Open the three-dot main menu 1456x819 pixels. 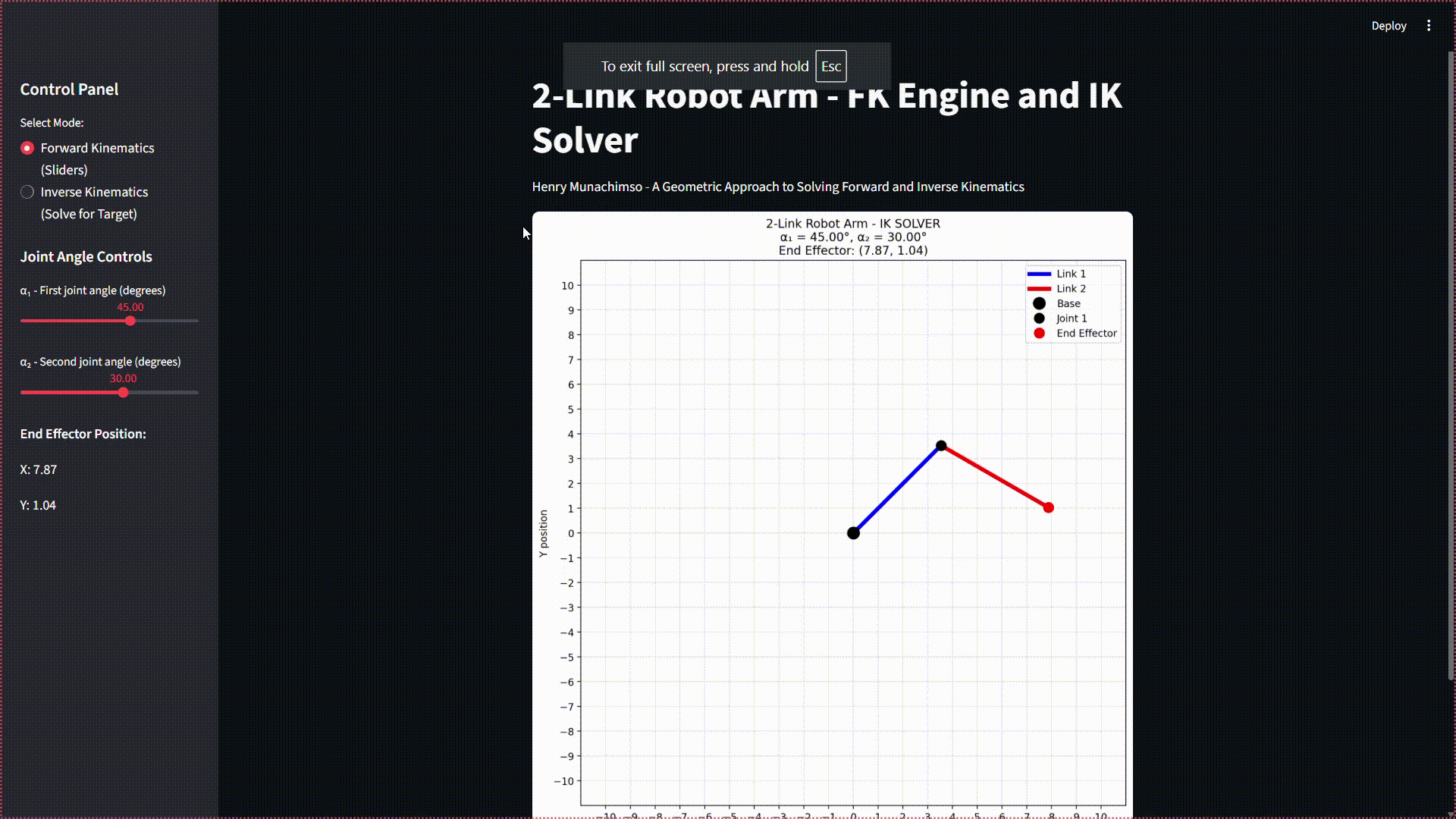coord(1429,26)
